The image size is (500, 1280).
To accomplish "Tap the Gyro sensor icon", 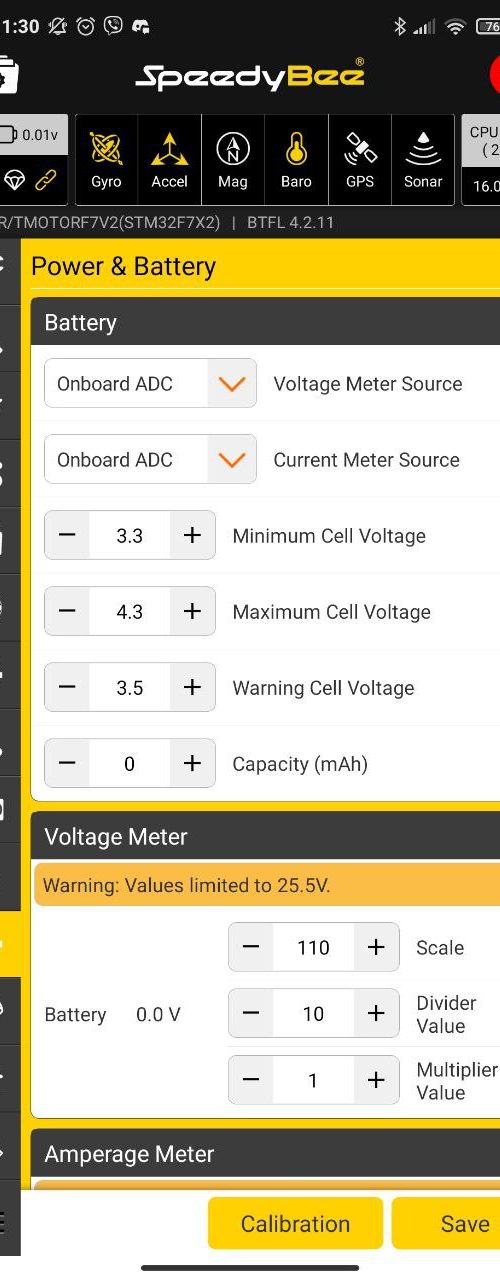I will [x=106, y=160].
